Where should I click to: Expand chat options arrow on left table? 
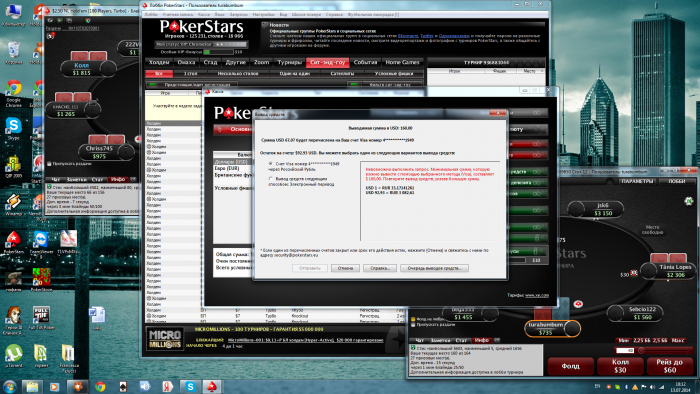(x=133, y=179)
